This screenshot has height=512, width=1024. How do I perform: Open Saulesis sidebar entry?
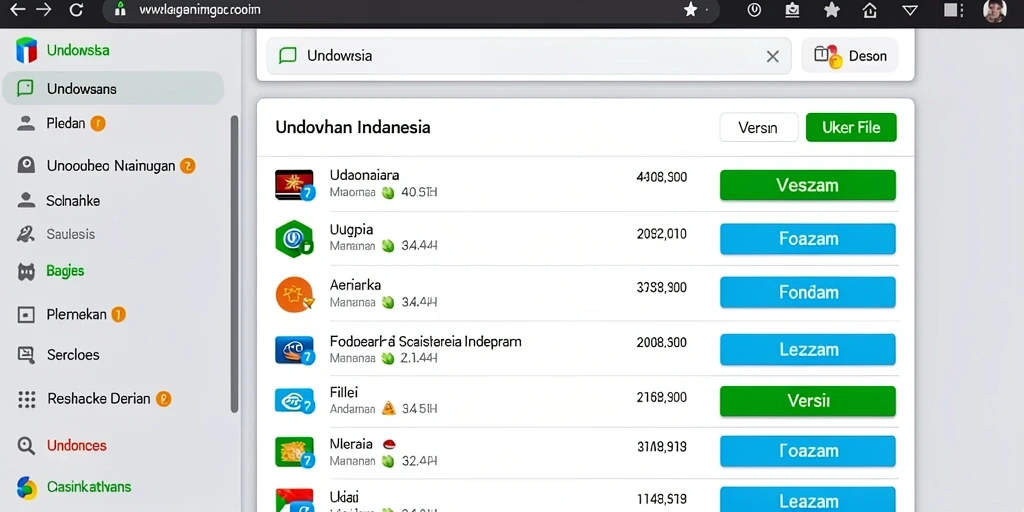pyautogui.click(x=71, y=234)
